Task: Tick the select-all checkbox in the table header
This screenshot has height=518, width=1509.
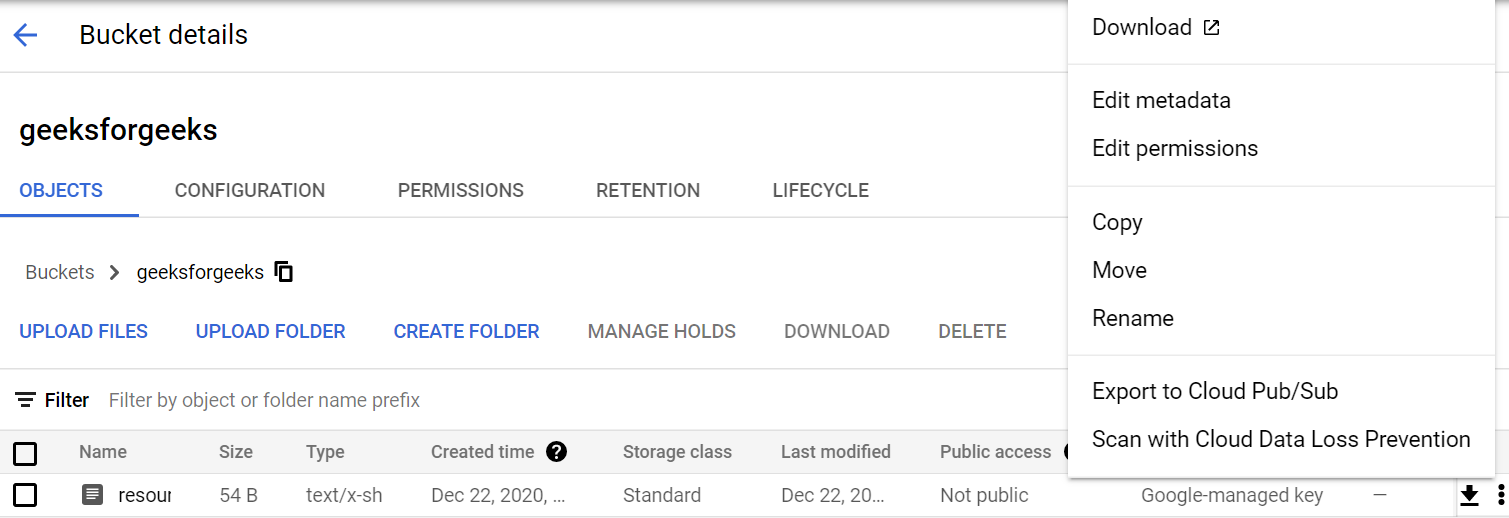Action: pyautogui.click(x=25, y=454)
